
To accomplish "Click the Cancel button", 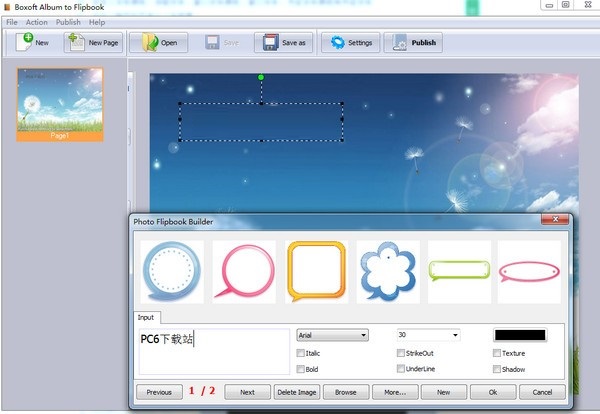I will (x=542, y=392).
